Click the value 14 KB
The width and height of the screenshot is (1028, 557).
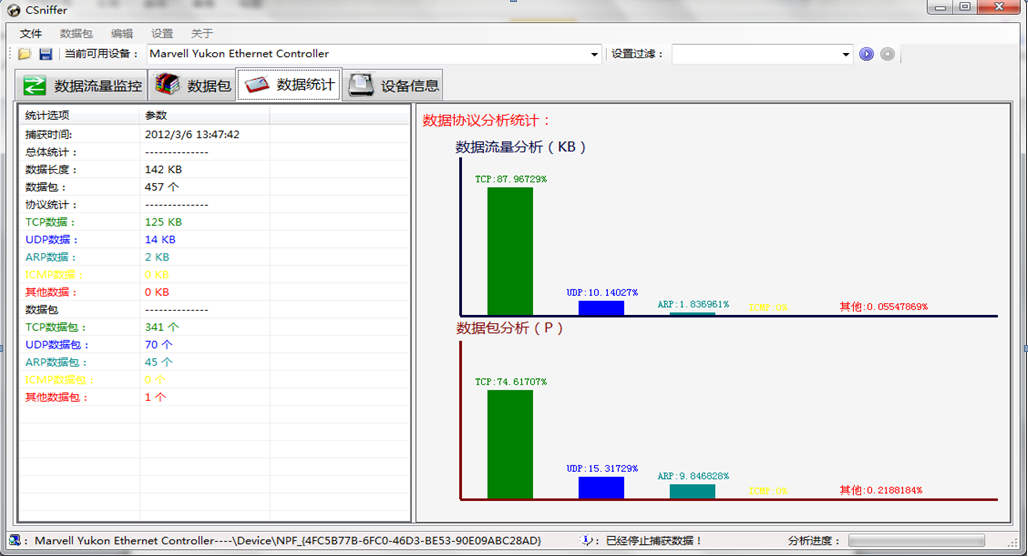tap(160, 240)
